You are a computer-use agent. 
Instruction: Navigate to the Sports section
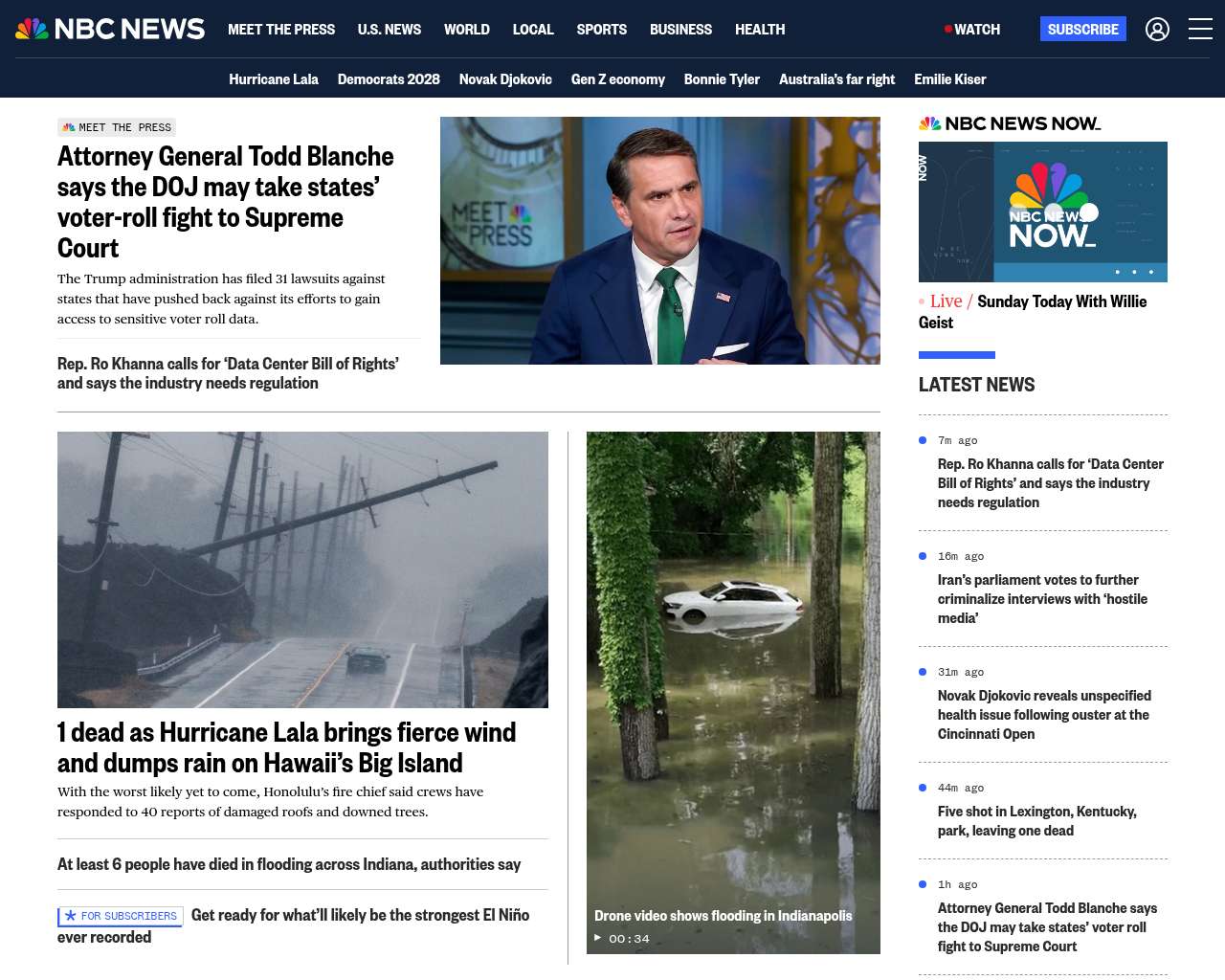click(602, 30)
